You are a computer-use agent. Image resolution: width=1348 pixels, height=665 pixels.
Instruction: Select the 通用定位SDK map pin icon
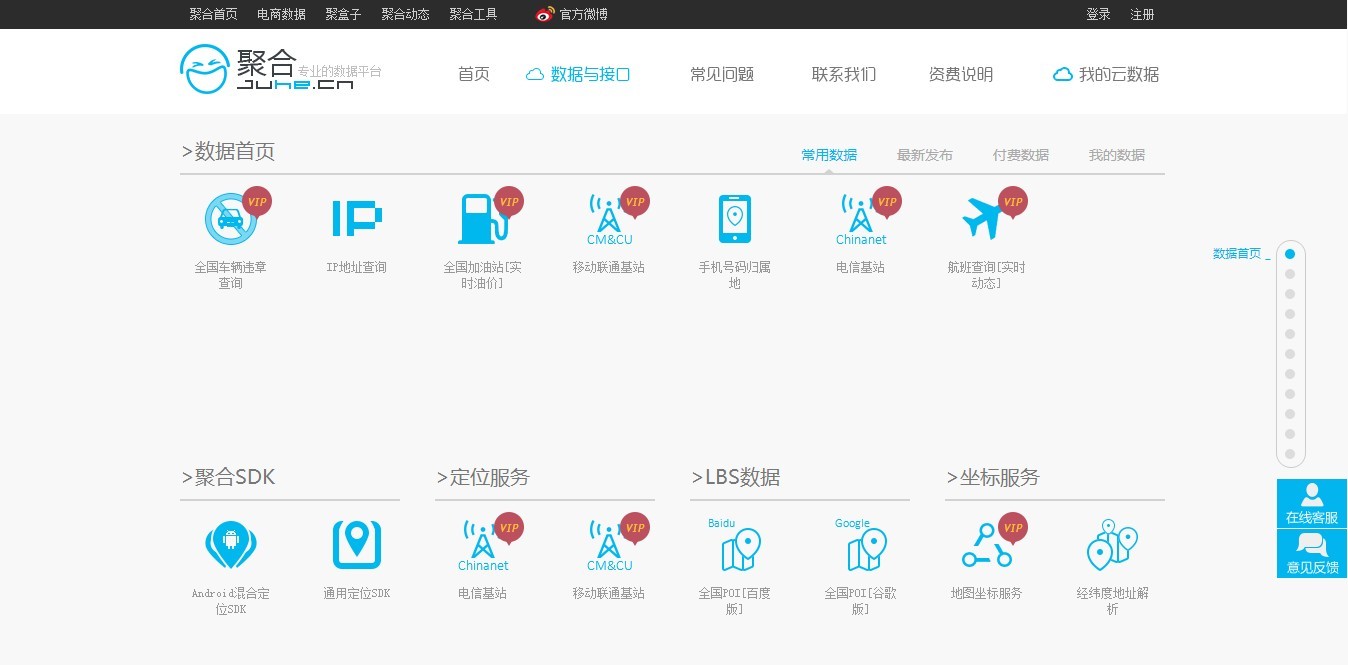click(356, 545)
